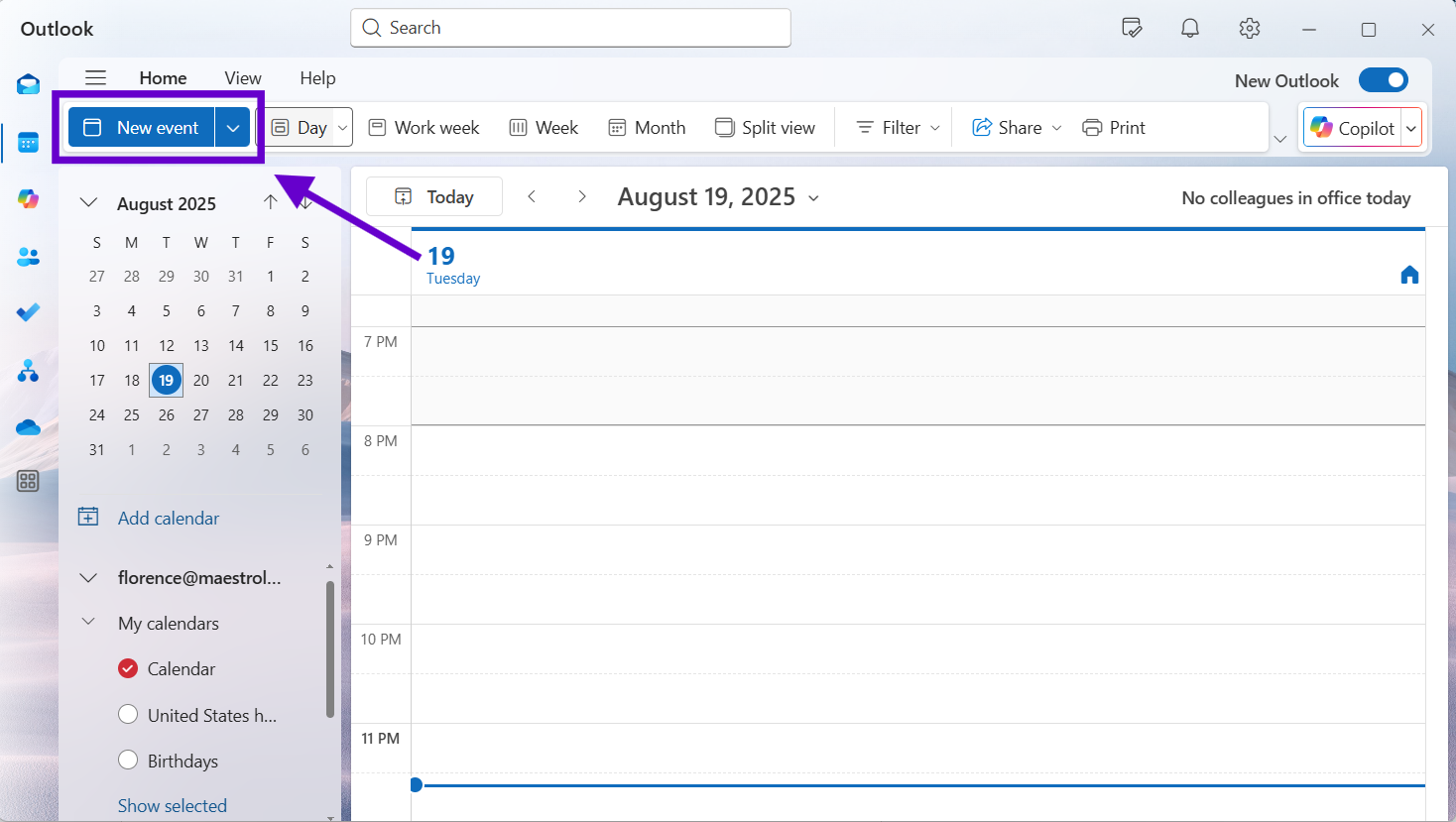Viewport: 1456px width, 822px height.
Task: Open the View tab
Action: tap(243, 77)
